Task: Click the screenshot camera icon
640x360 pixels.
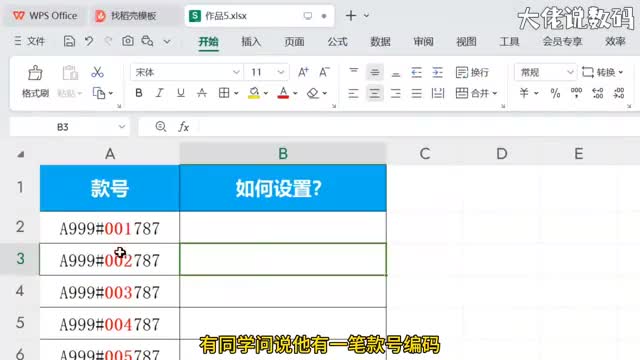Action: click(x=128, y=41)
